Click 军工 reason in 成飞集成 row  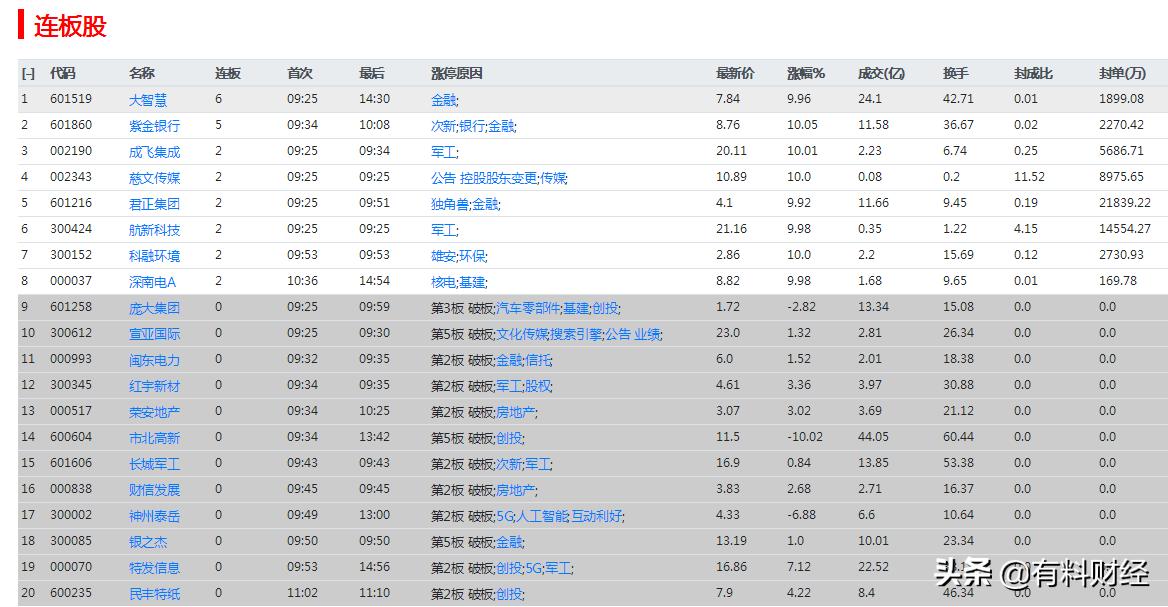pyautogui.click(x=443, y=152)
